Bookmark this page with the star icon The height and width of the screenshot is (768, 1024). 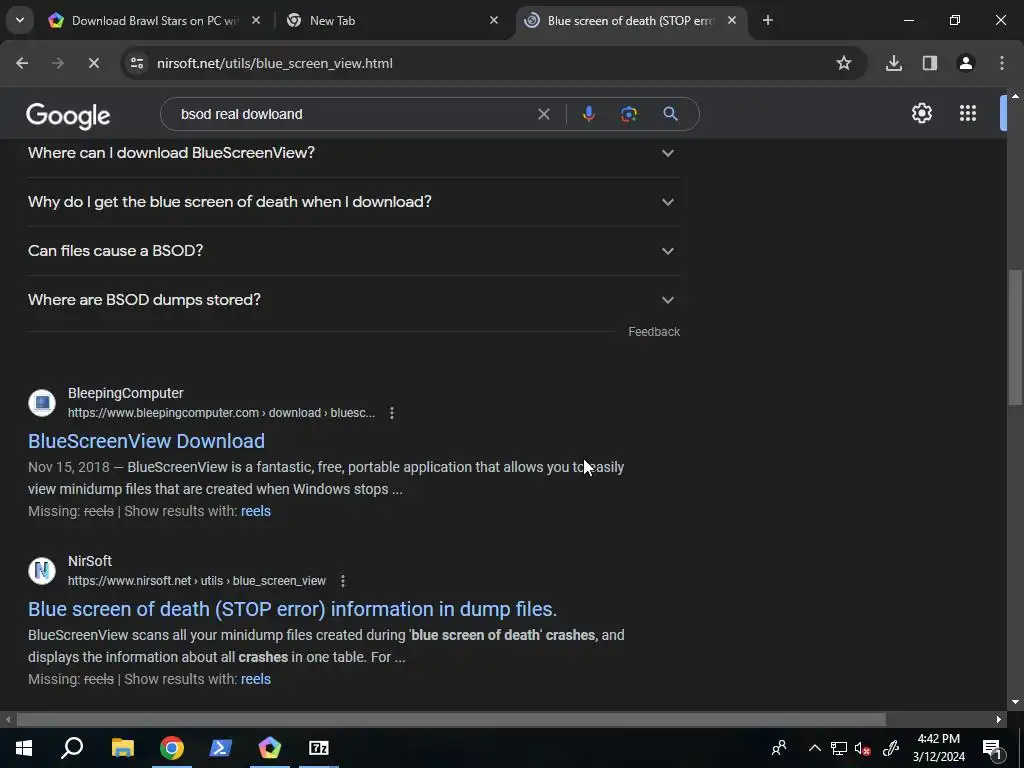coord(844,63)
